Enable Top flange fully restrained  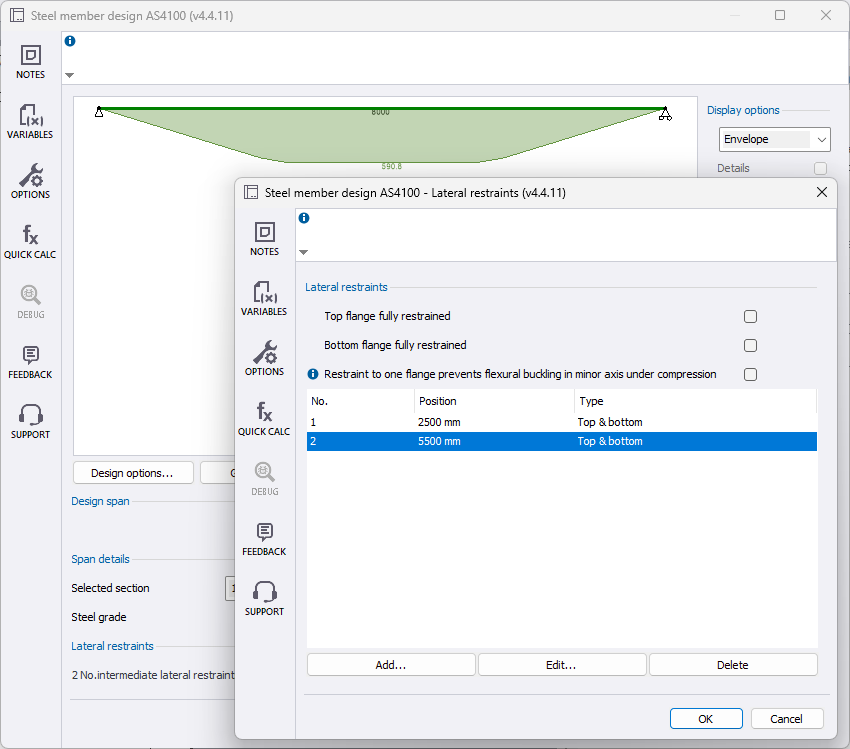750,316
